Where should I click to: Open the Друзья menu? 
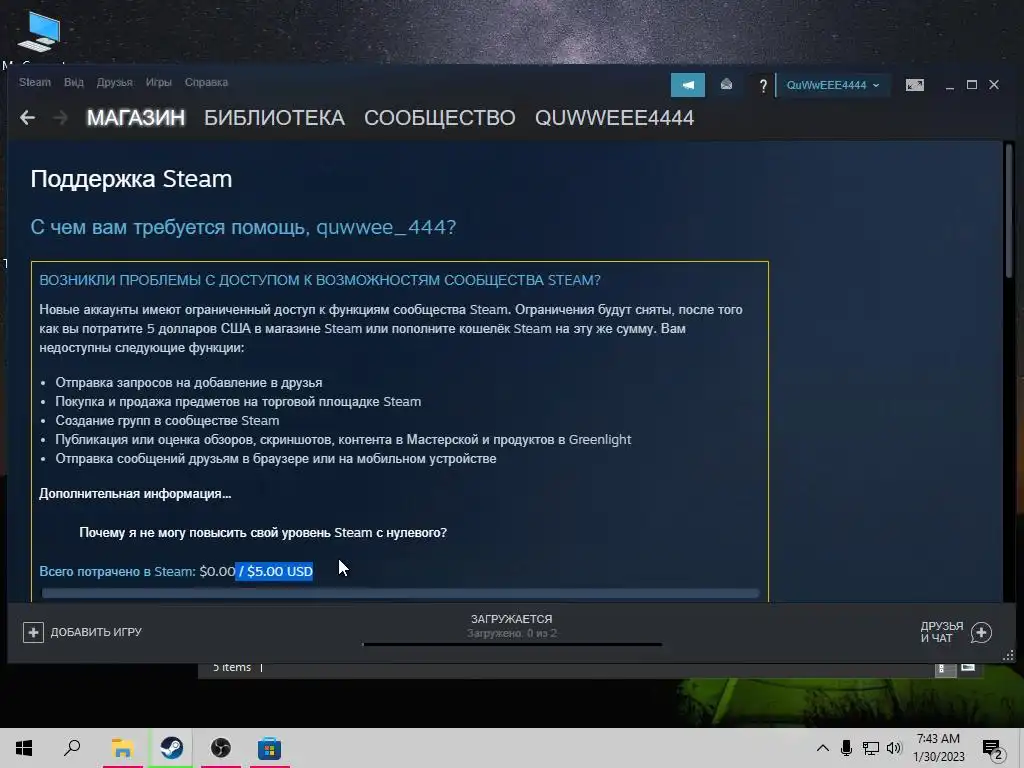coord(114,82)
